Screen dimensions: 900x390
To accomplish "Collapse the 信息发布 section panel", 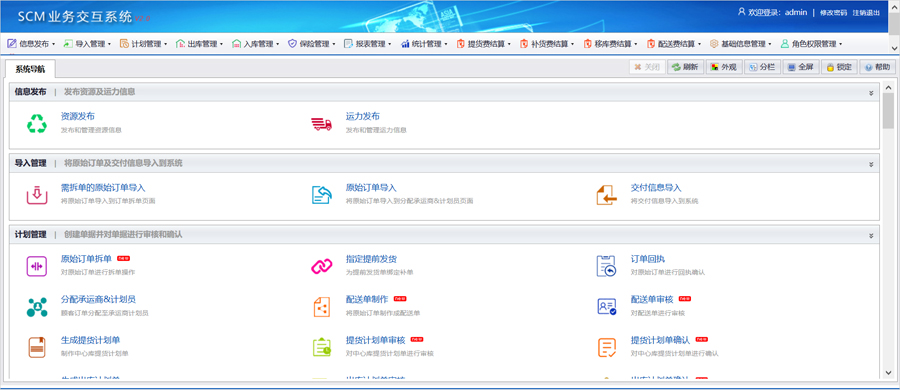I will pos(871,92).
